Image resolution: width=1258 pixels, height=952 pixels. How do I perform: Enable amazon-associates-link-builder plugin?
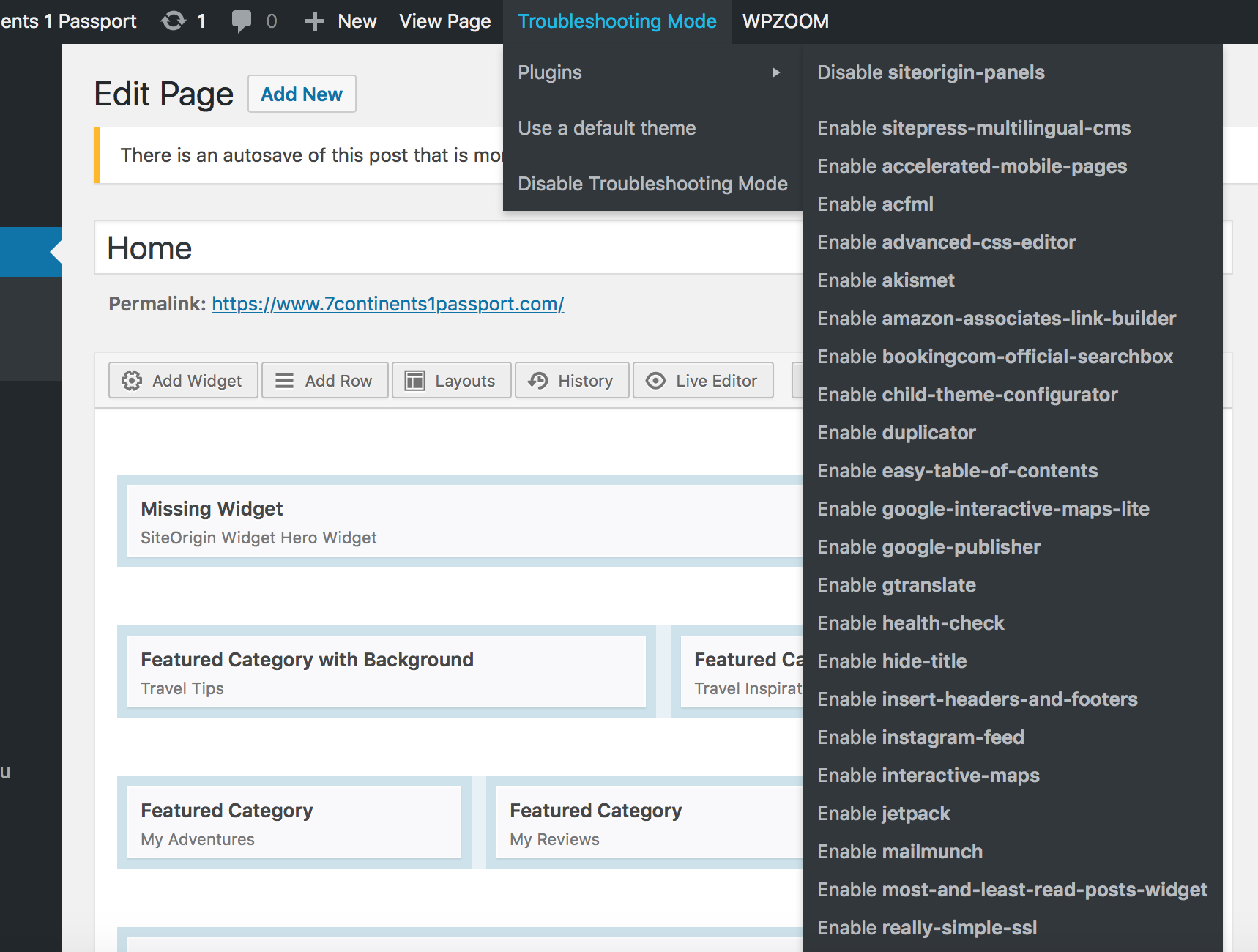point(997,319)
